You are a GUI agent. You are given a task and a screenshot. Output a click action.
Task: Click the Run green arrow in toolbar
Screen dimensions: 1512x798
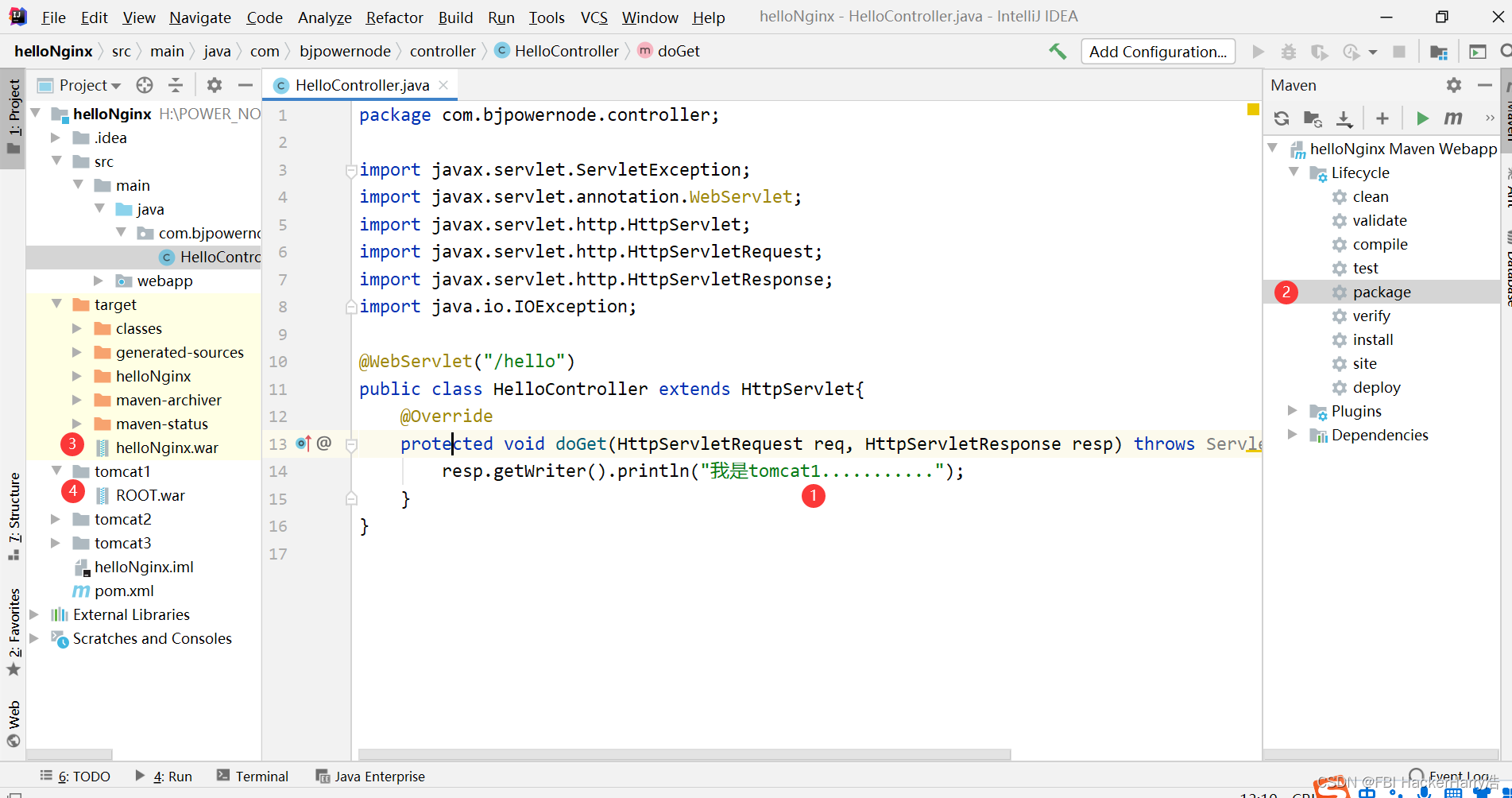coord(1258,52)
